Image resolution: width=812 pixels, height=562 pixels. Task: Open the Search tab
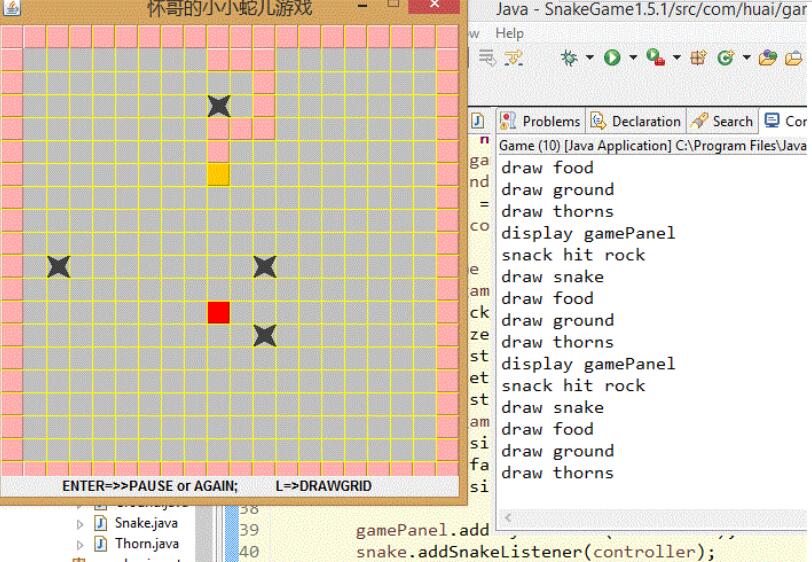pos(723,121)
